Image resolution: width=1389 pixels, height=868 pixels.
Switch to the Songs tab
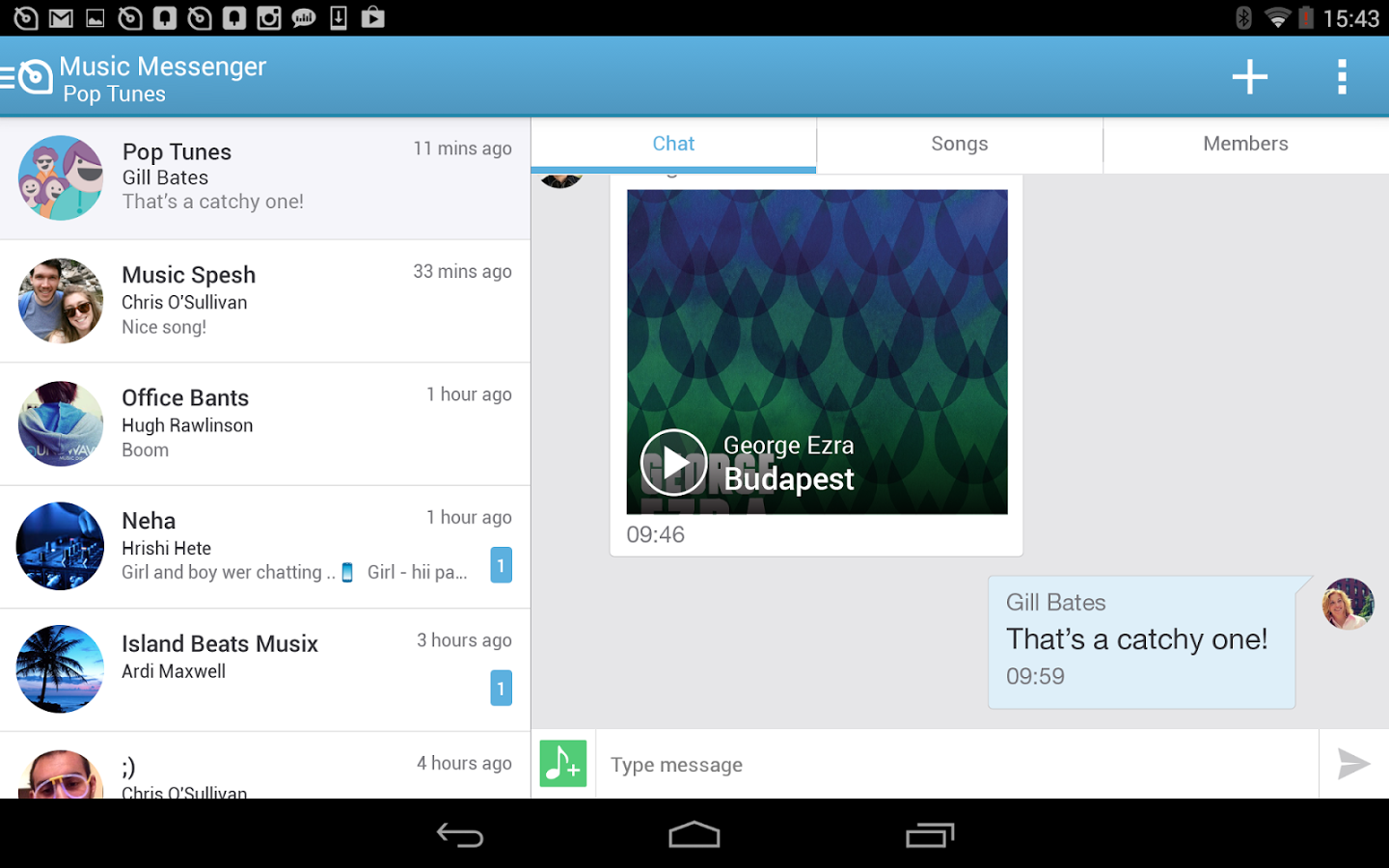click(x=960, y=144)
